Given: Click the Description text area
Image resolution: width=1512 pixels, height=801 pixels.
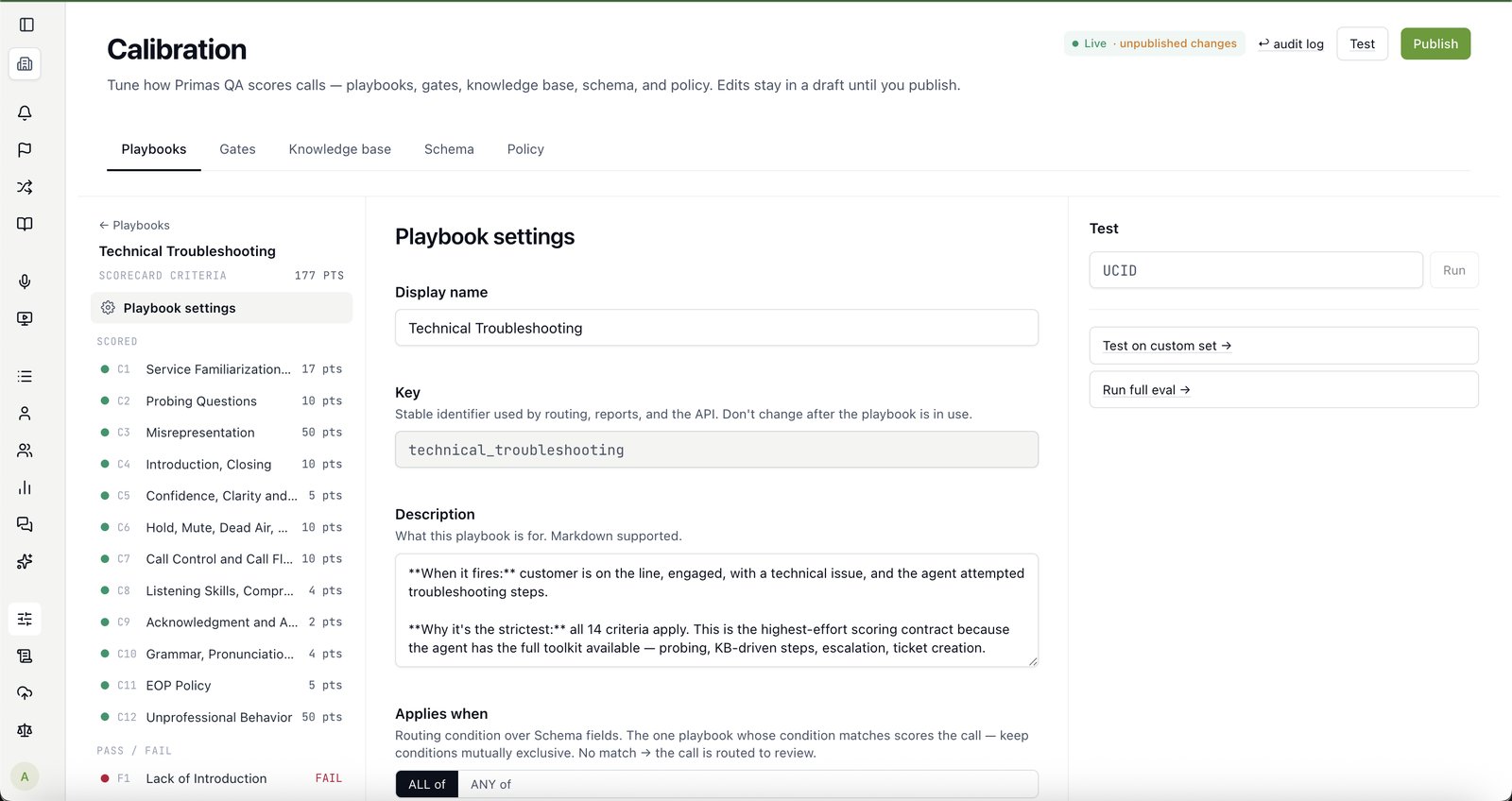Looking at the screenshot, I should tap(716, 610).
